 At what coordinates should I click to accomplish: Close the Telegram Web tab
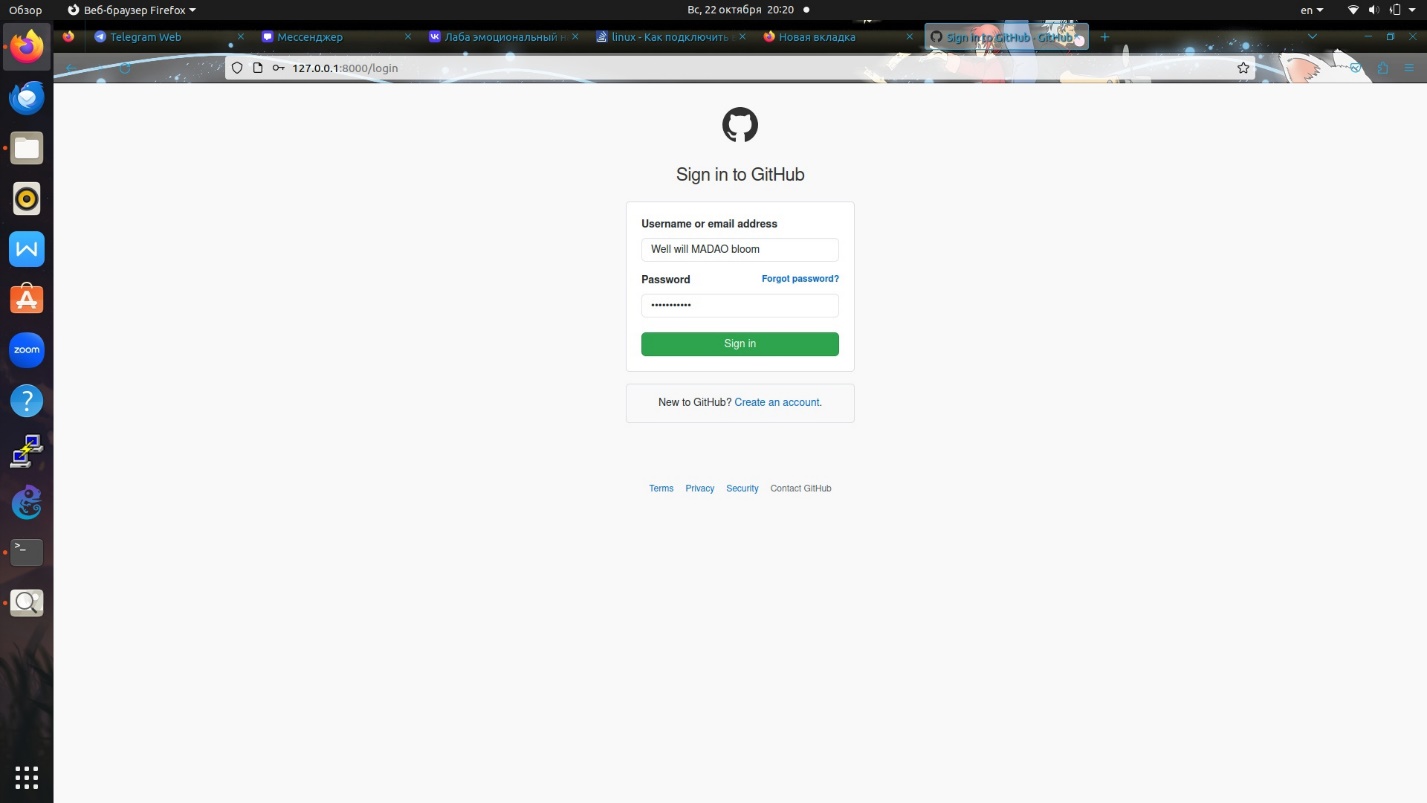pyautogui.click(x=240, y=37)
